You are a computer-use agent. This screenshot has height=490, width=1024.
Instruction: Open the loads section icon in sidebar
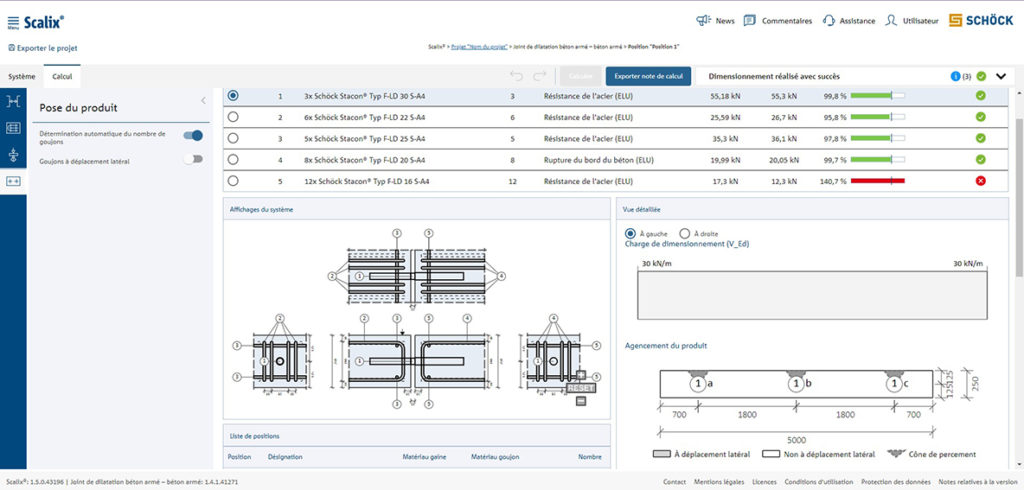[13, 155]
